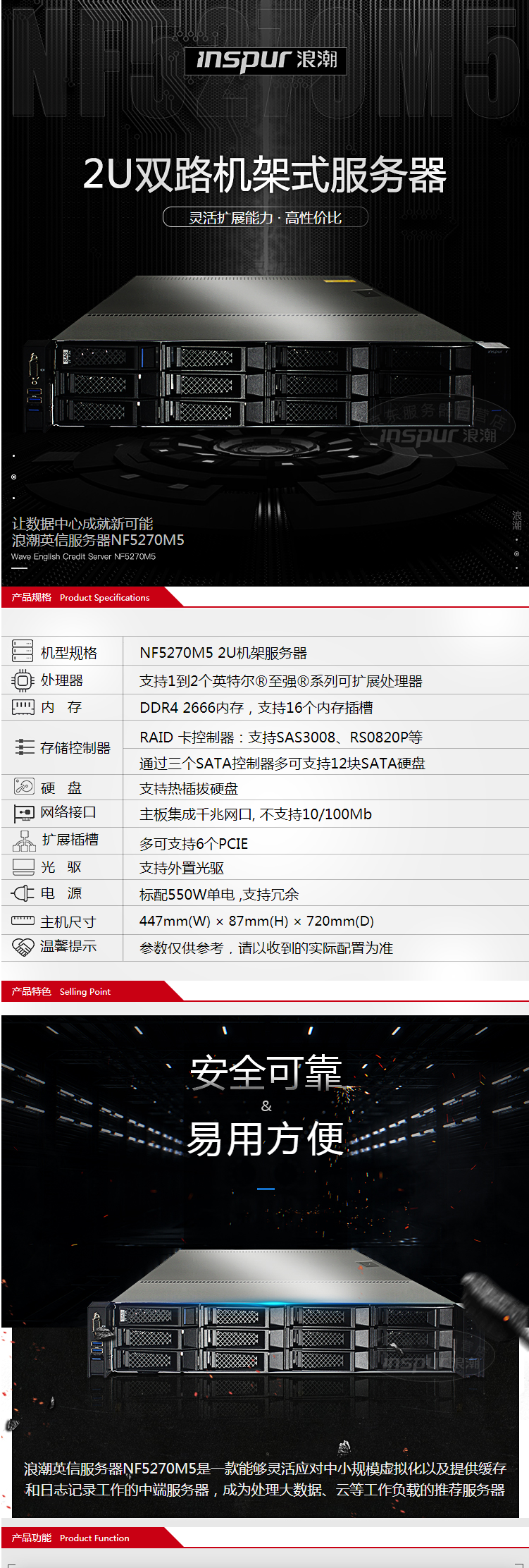Screen dimensions: 529x1568
Task: Click the 扩展插槽 row label
Action: 70,840
